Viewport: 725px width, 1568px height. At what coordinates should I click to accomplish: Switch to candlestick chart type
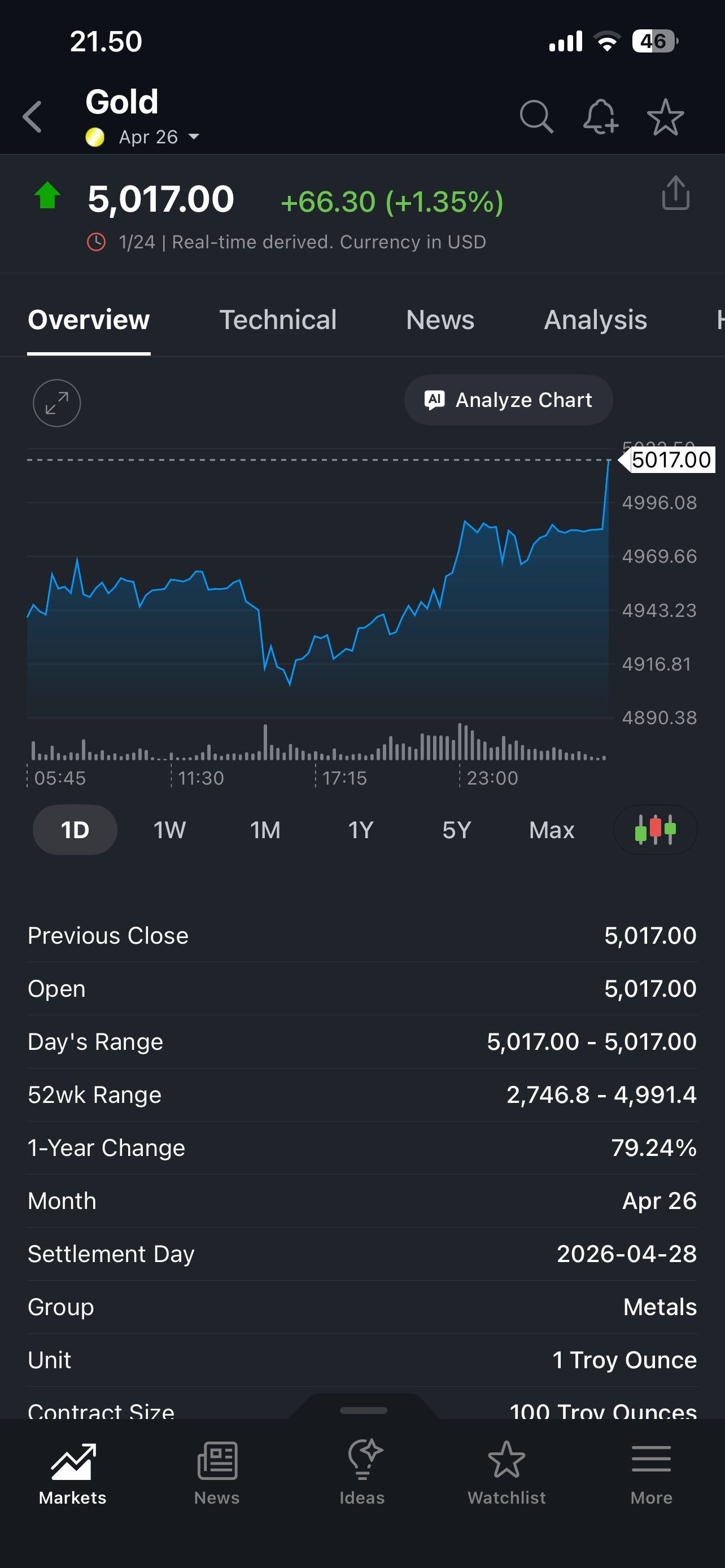(x=655, y=829)
